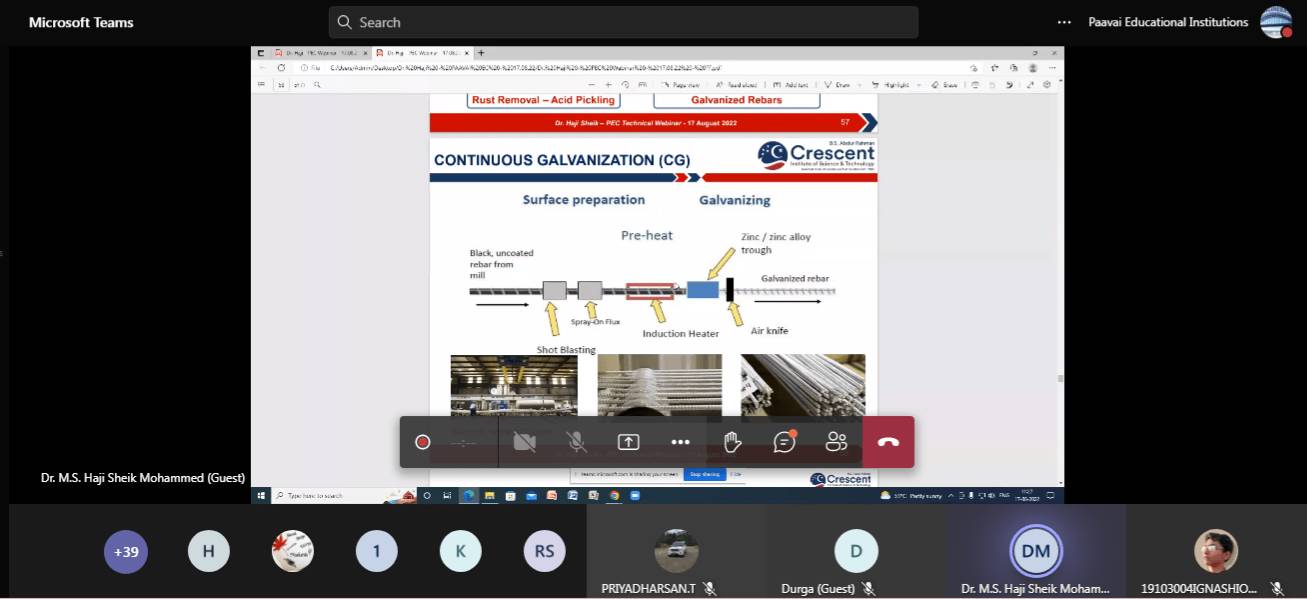1307x599 pixels.
Task: Unmute the microphone in the call controls
Action: [576, 442]
